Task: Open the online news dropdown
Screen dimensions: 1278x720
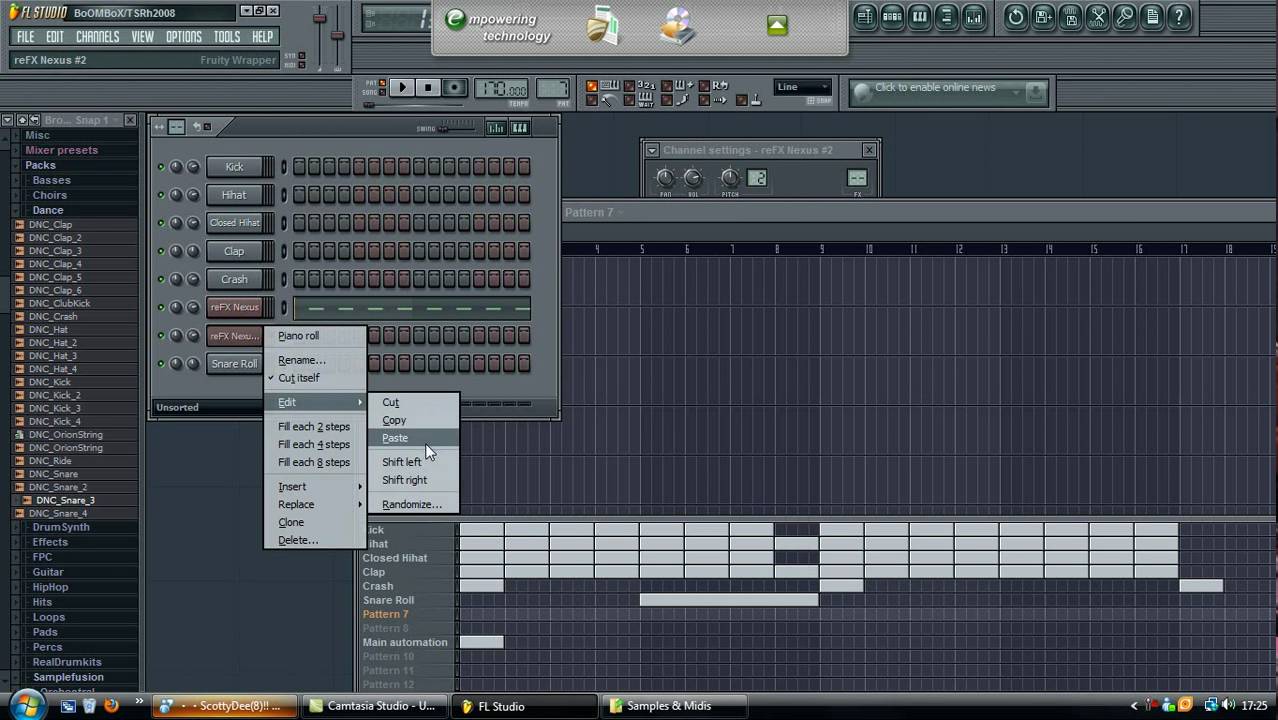Action: 1017,93
